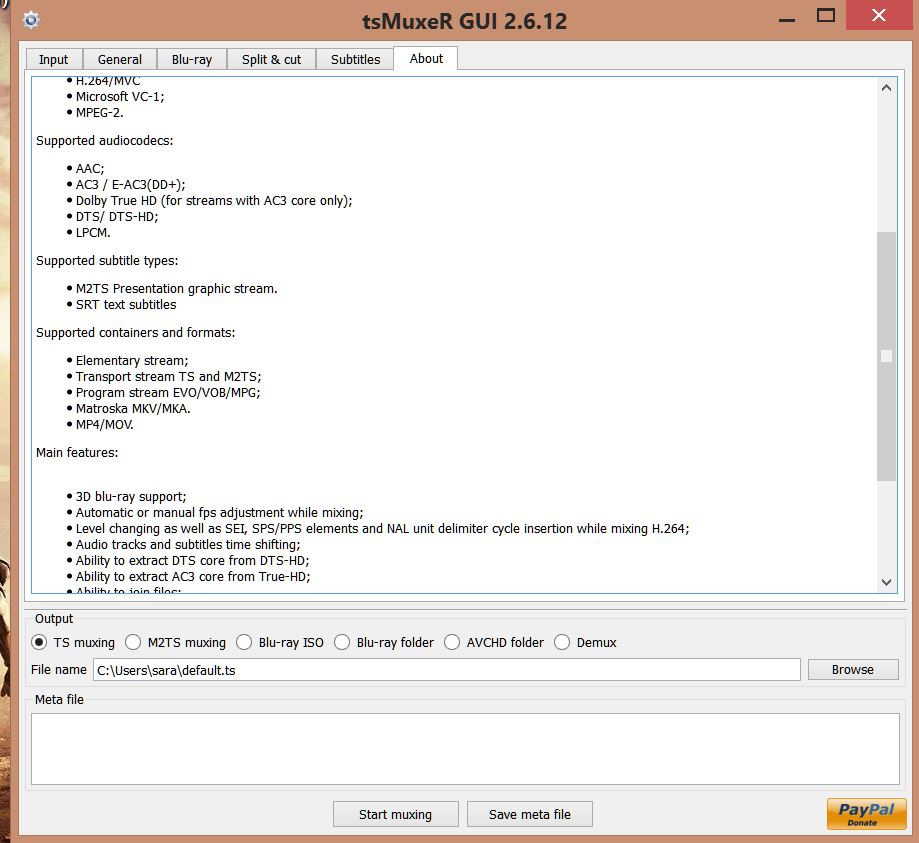This screenshot has width=919, height=843.
Task: Click 'M2TS Presentation graphic stream.' entry
Action: point(176,288)
